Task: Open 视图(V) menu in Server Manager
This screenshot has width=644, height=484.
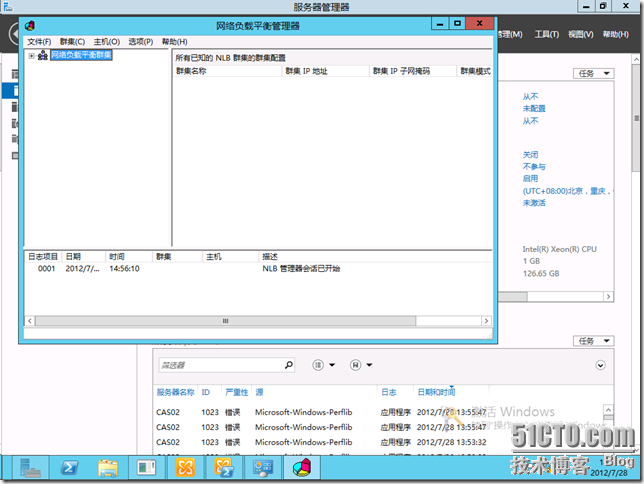Action: point(581,34)
